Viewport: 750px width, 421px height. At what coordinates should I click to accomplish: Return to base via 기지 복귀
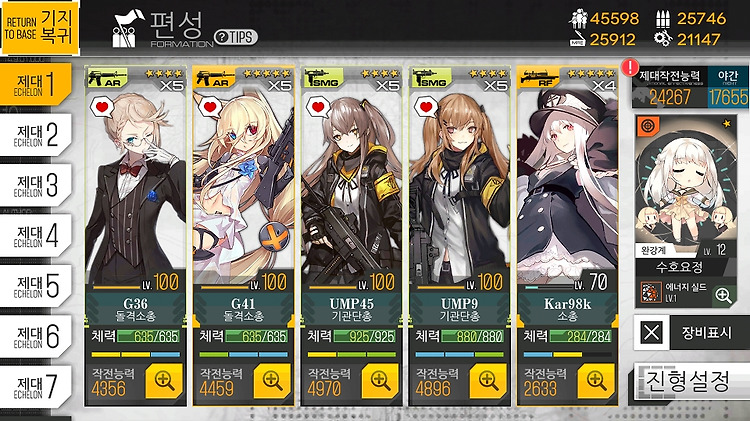click(40, 28)
